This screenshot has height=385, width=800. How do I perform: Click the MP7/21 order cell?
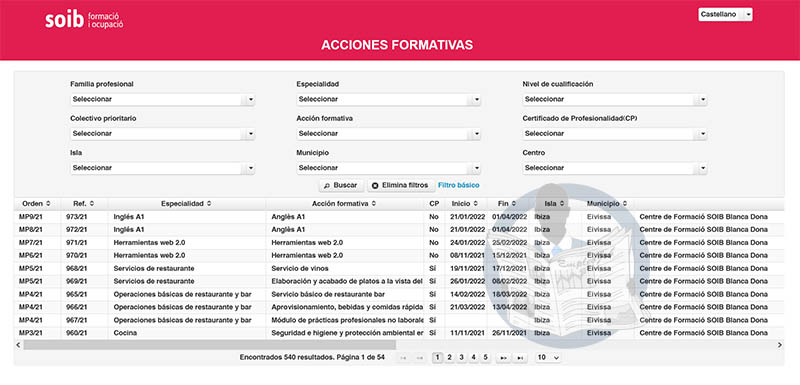coord(37,242)
